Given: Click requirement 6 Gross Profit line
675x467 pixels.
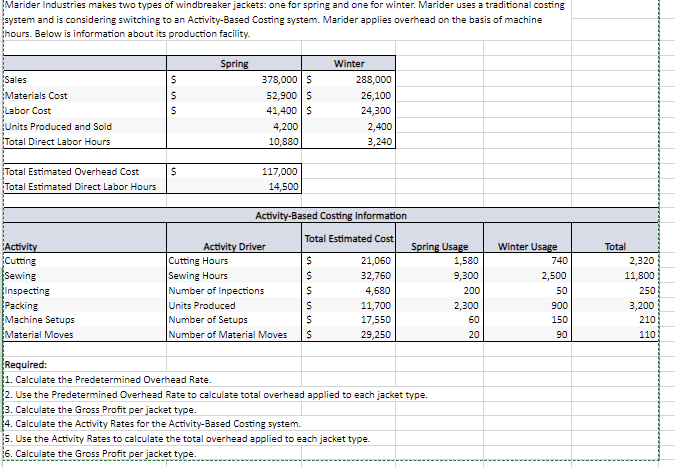Looking at the screenshot, I should click(x=101, y=454).
